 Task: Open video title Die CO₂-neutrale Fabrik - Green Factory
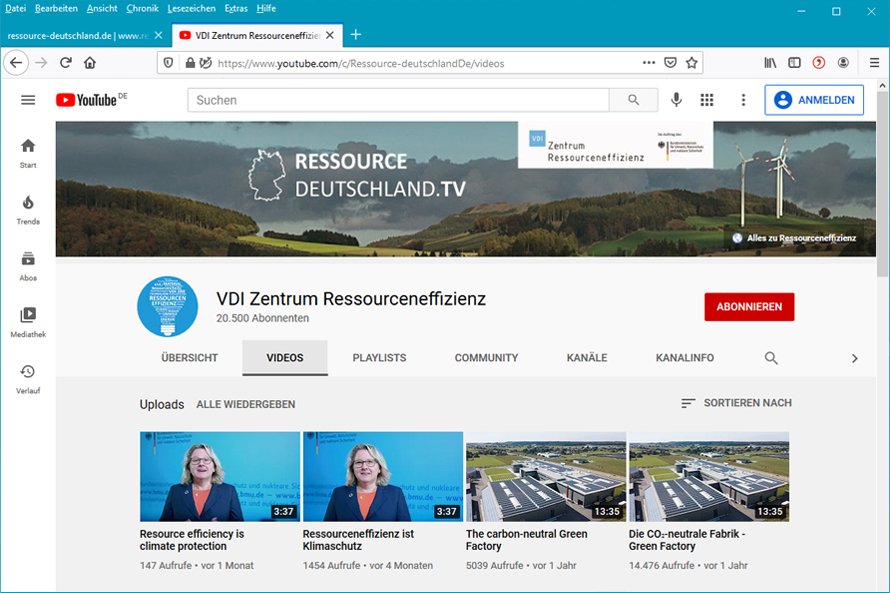(687, 540)
